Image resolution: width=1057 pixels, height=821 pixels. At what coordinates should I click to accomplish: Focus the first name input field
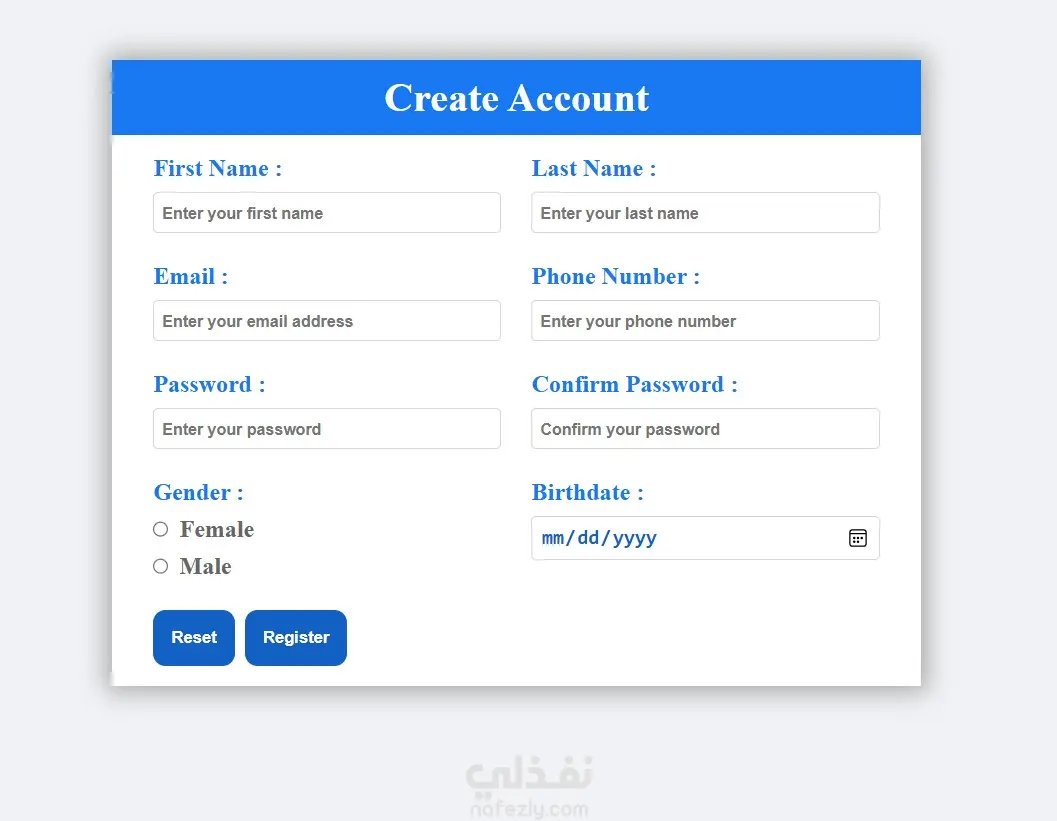pos(326,213)
